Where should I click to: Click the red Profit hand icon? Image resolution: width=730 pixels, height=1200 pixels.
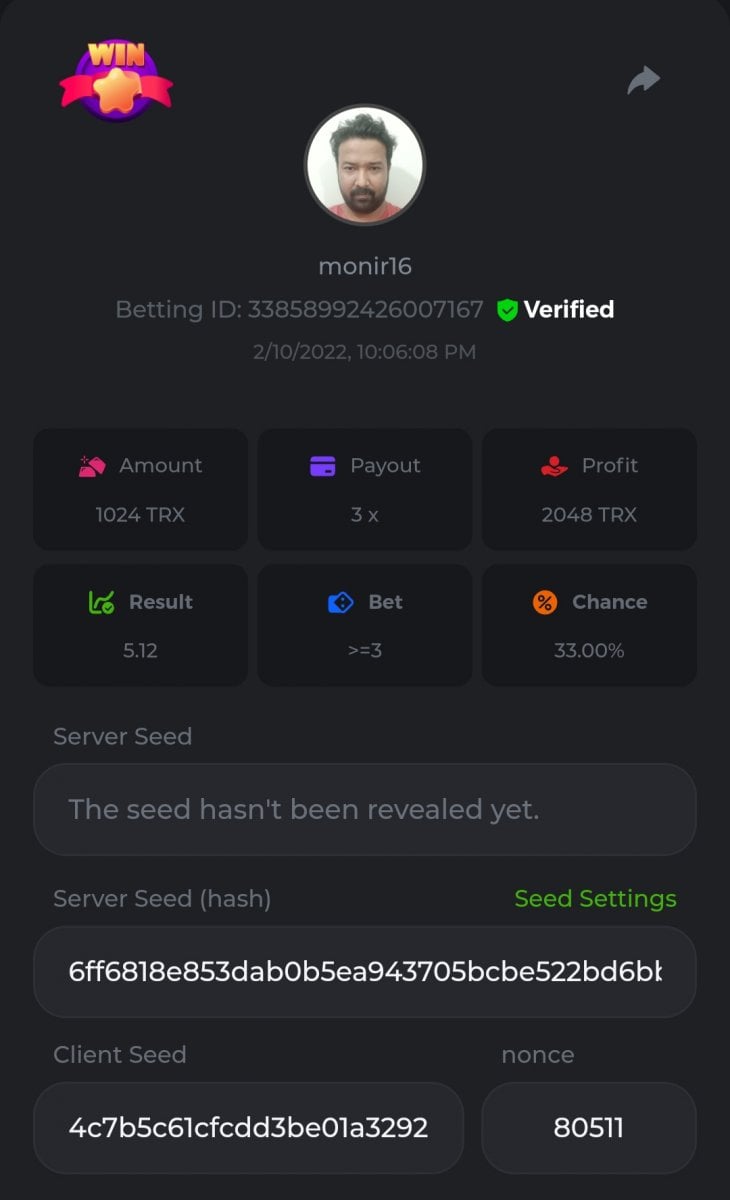click(554, 466)
